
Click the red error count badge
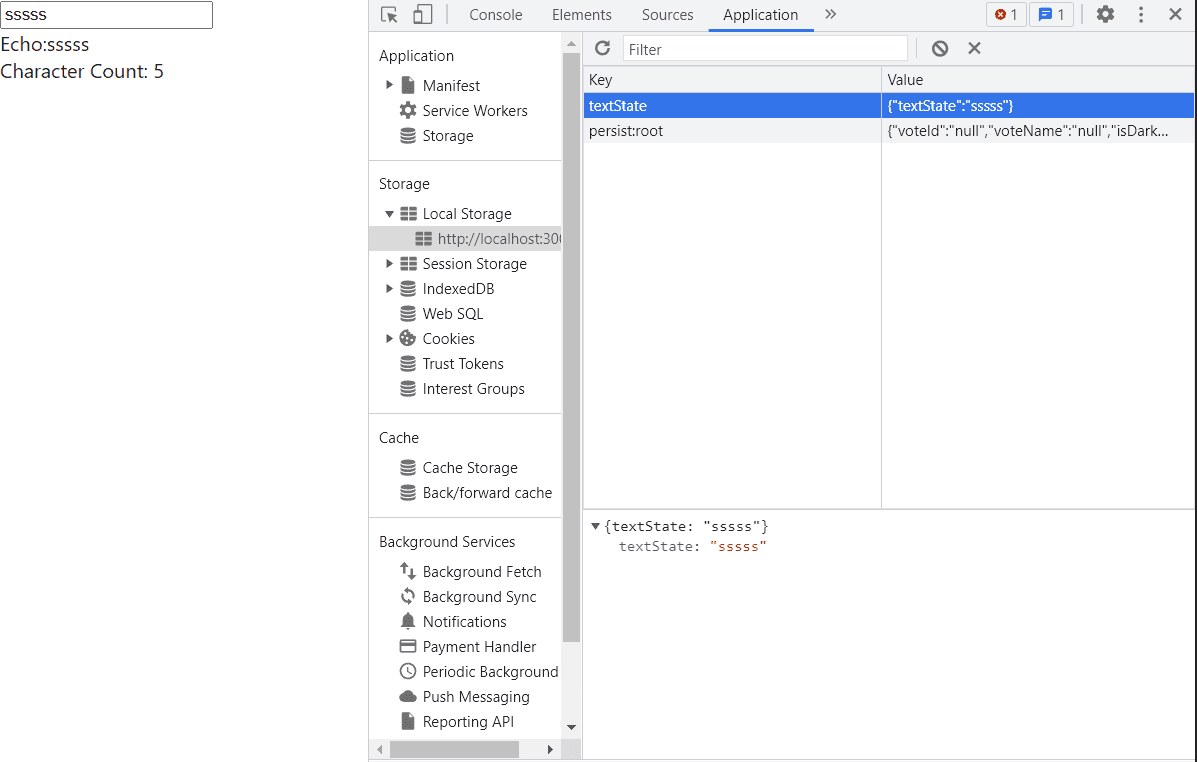coord(1006,15)
